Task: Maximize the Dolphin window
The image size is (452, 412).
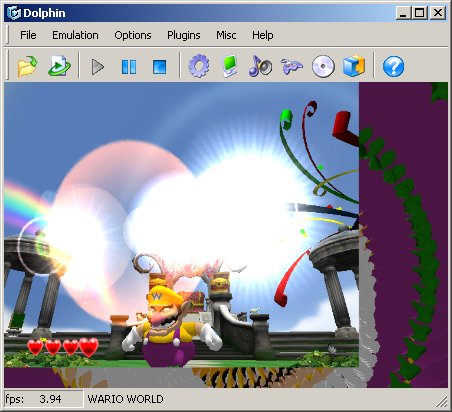Action: 420,13
